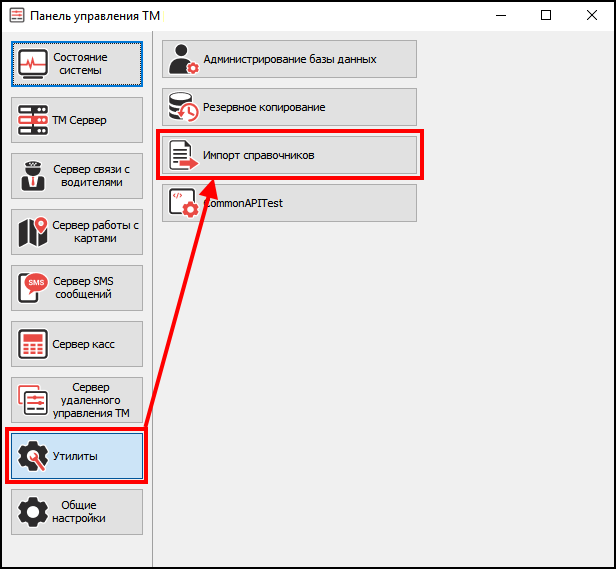Click the server rack icon beside ТМ Сервер
Image resolution: width=616 pixels, height=569 pixels.
[x=34, y=121]
